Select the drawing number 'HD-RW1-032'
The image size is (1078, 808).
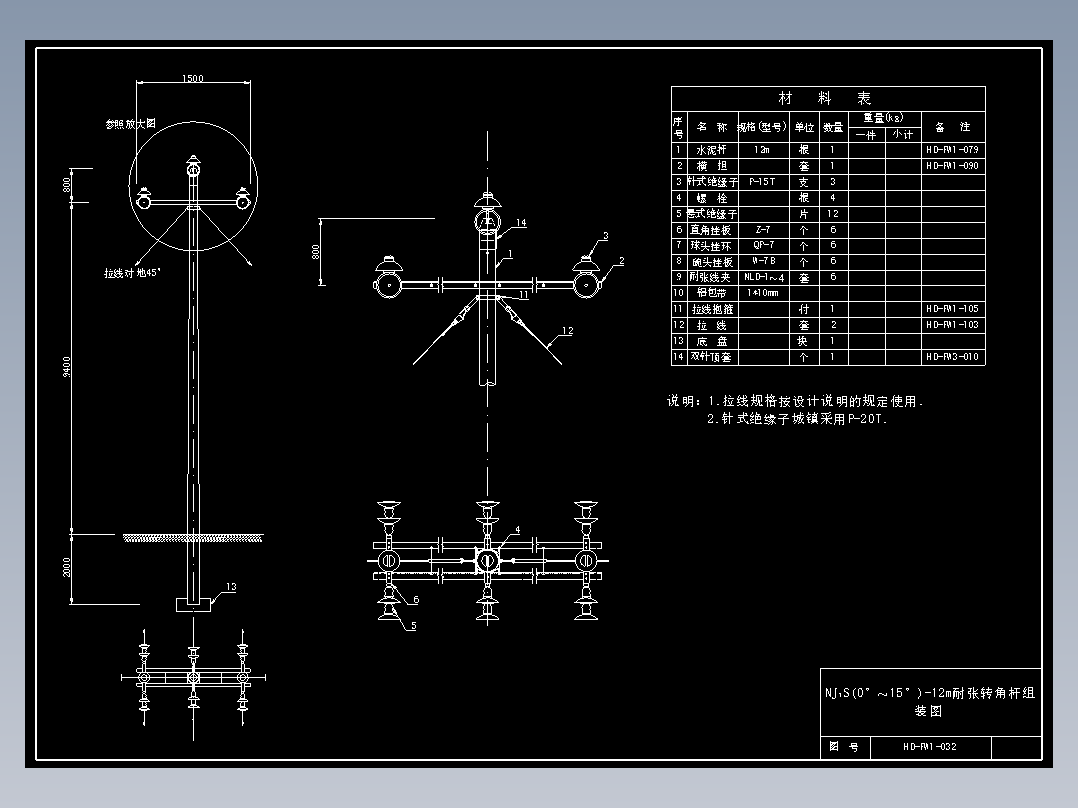pyautogui.click(x=930, y=747)
